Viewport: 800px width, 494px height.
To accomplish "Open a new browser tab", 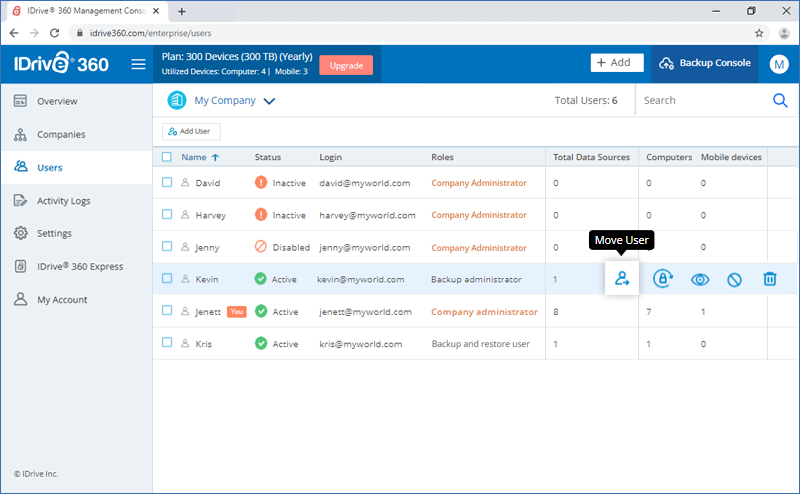I will (x=182, y=11).
